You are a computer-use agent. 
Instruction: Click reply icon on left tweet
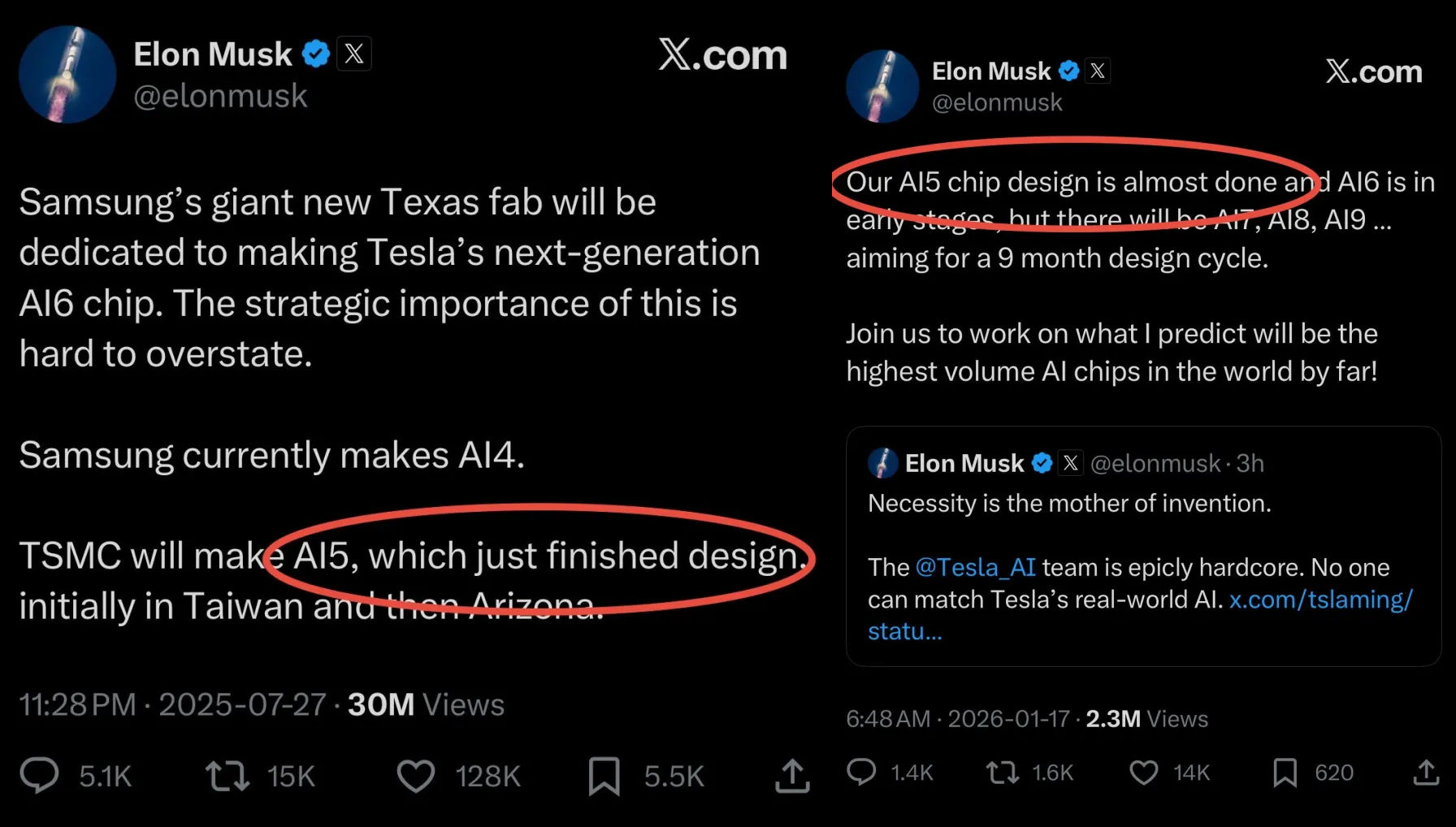(x=39, y=775)
